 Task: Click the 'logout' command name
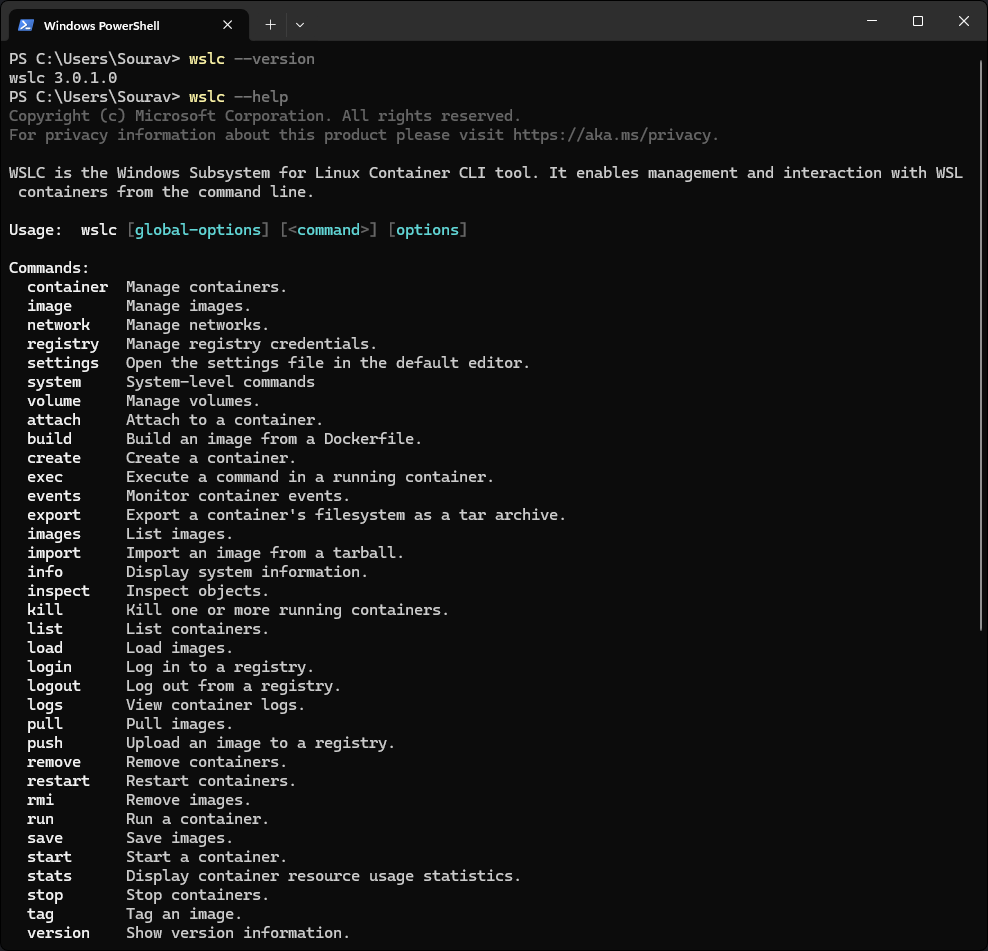[x=54, y=686]
